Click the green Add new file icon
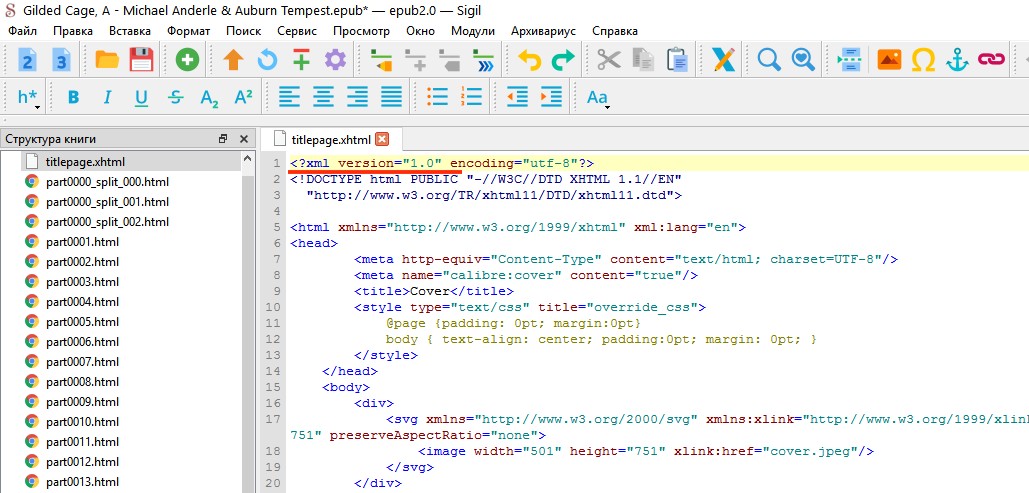Viewport: 1029px width, 493px height. pos(187,60)
